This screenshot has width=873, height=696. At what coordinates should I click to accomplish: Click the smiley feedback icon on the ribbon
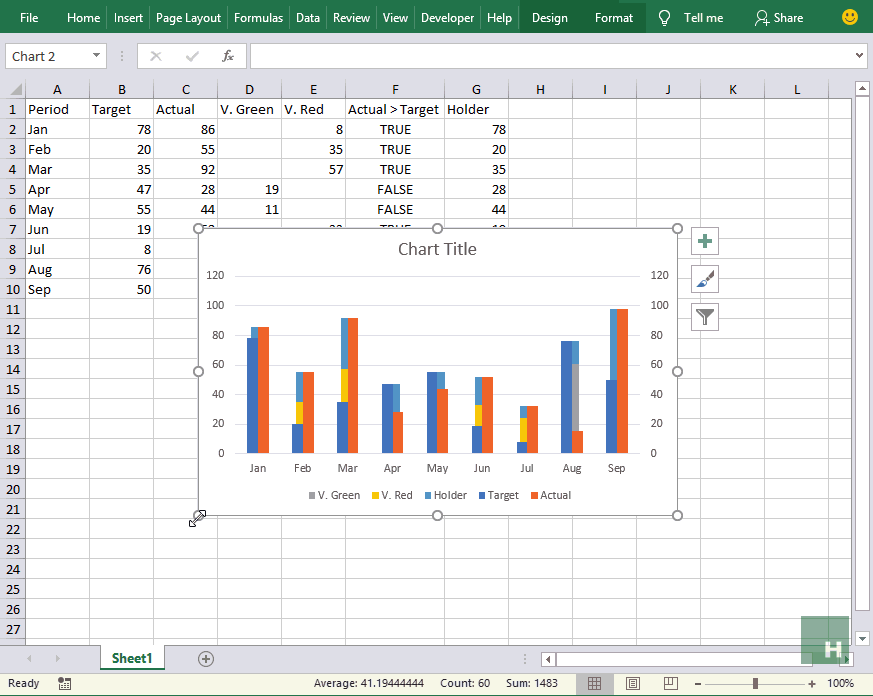849,17
